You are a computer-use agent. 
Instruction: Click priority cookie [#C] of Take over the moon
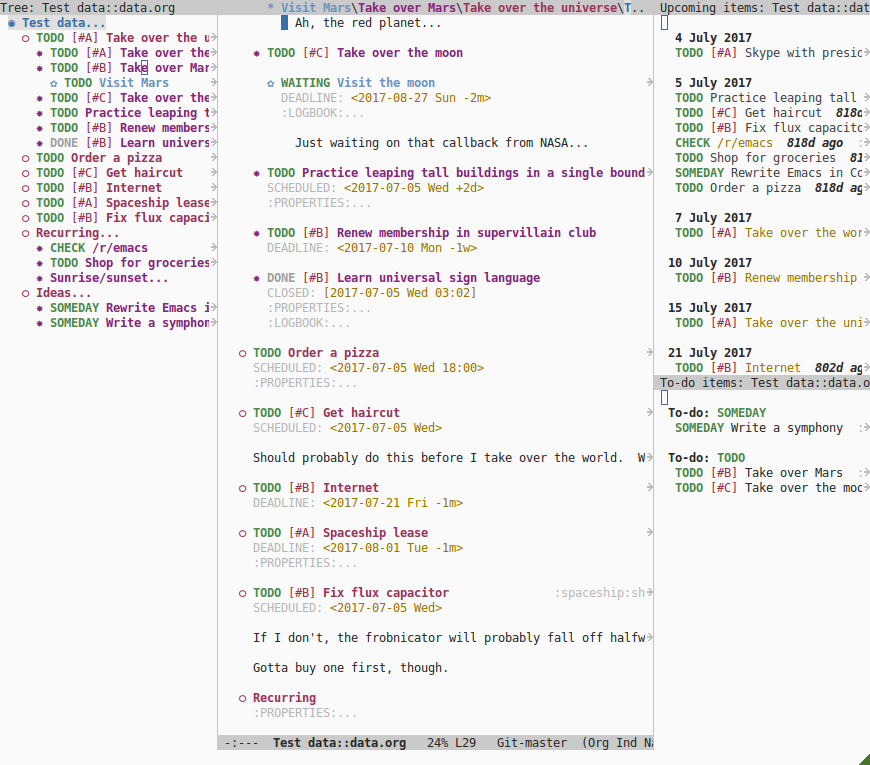click(316, 53)
